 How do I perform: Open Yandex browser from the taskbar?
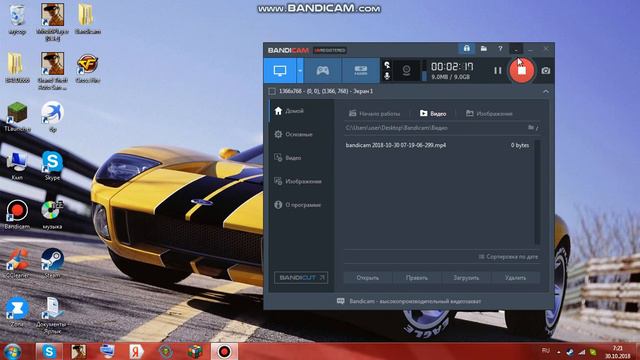(137, 351)
